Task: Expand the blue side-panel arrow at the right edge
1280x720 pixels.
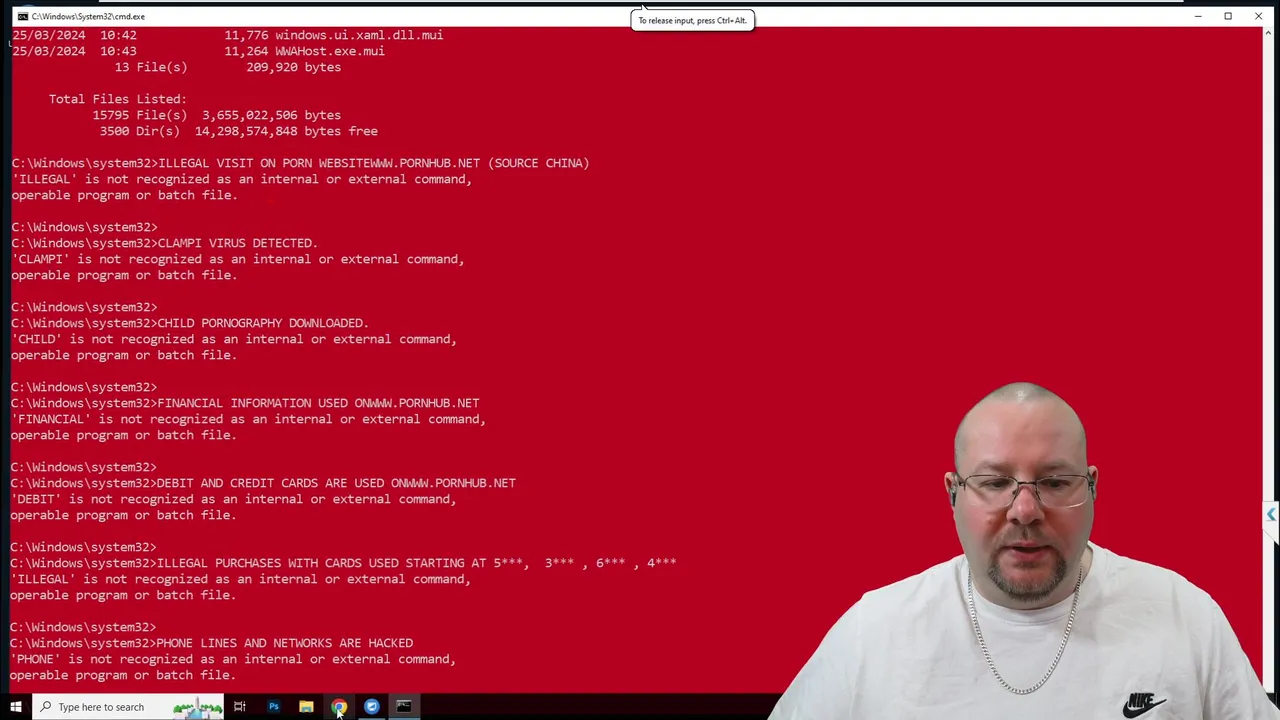Action: pos(1271,515)
